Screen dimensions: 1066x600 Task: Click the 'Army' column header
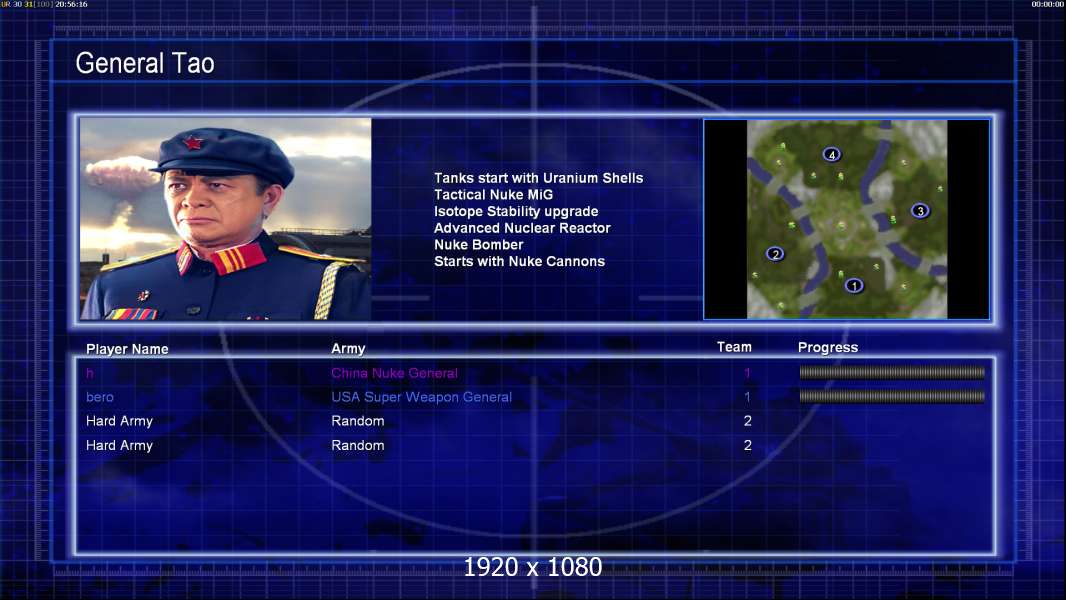point(348,349)
